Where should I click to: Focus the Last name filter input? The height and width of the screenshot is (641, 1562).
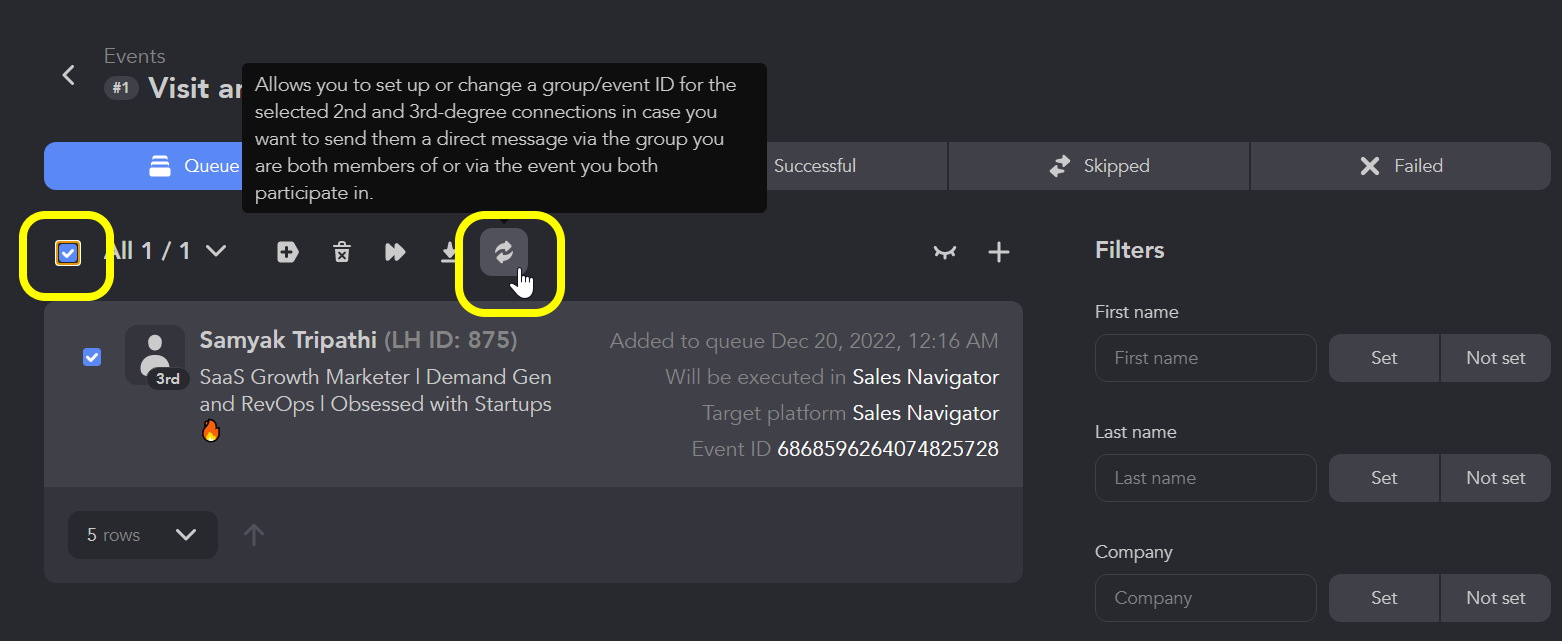pos(1206,478)
